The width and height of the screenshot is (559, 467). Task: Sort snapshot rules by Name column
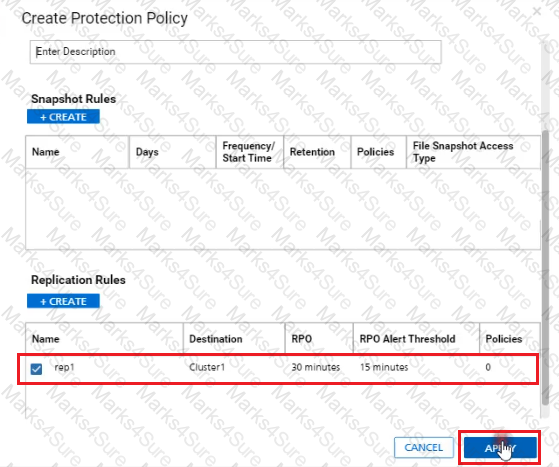click(x=46, y=152)
